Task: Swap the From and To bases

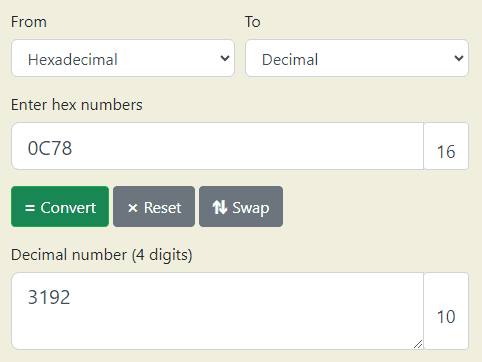Action: [241, 207]
